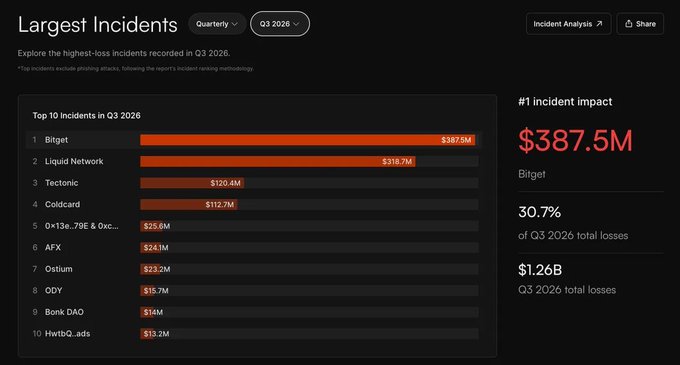Screen dimensions: 680x365
Task: Select the AFX incident row
Action: [254, 248]
